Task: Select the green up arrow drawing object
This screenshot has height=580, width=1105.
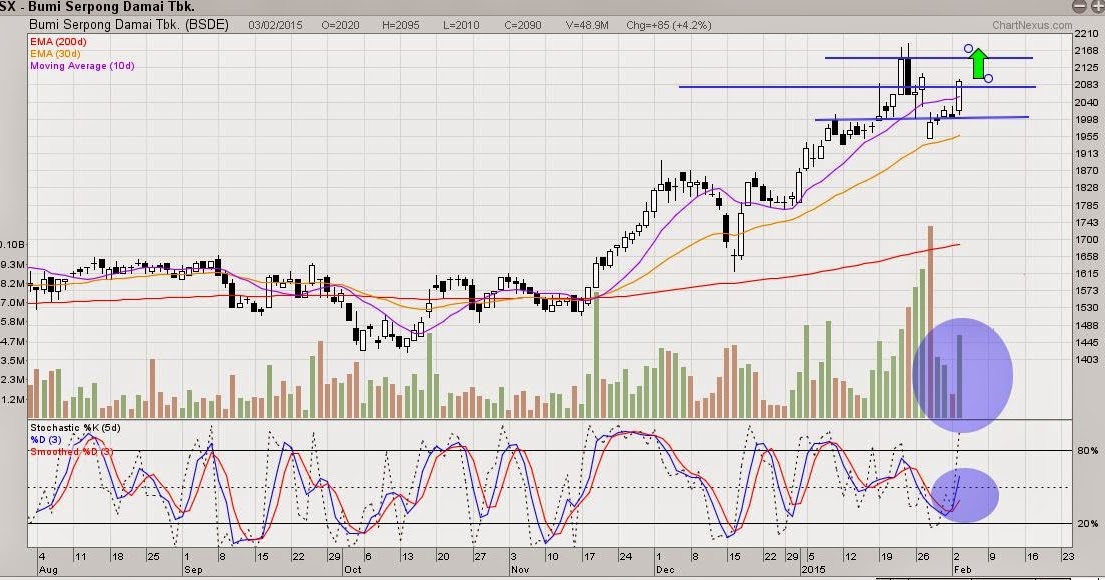Action: (978, 63)
